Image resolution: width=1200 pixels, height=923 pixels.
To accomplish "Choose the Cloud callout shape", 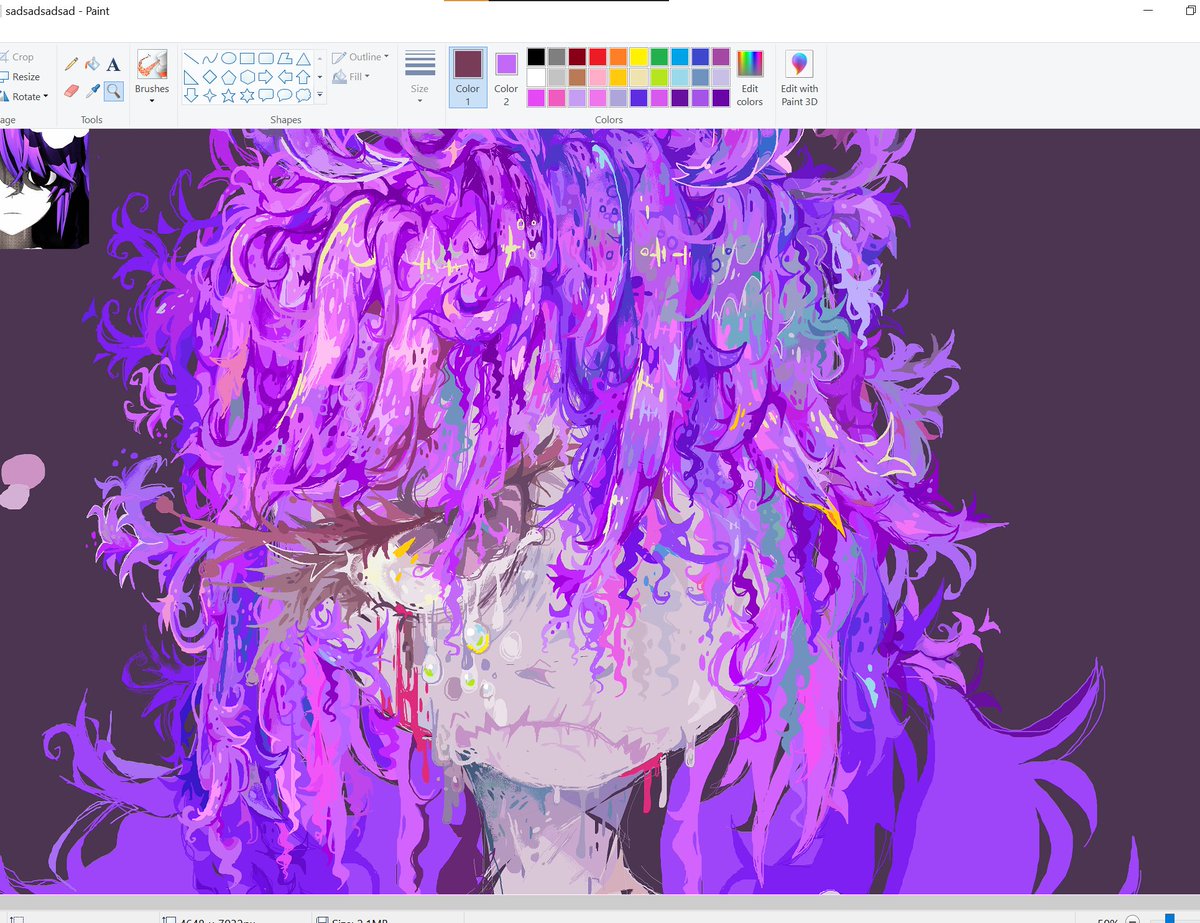I will pyautogui.click(x=303, y=95).
